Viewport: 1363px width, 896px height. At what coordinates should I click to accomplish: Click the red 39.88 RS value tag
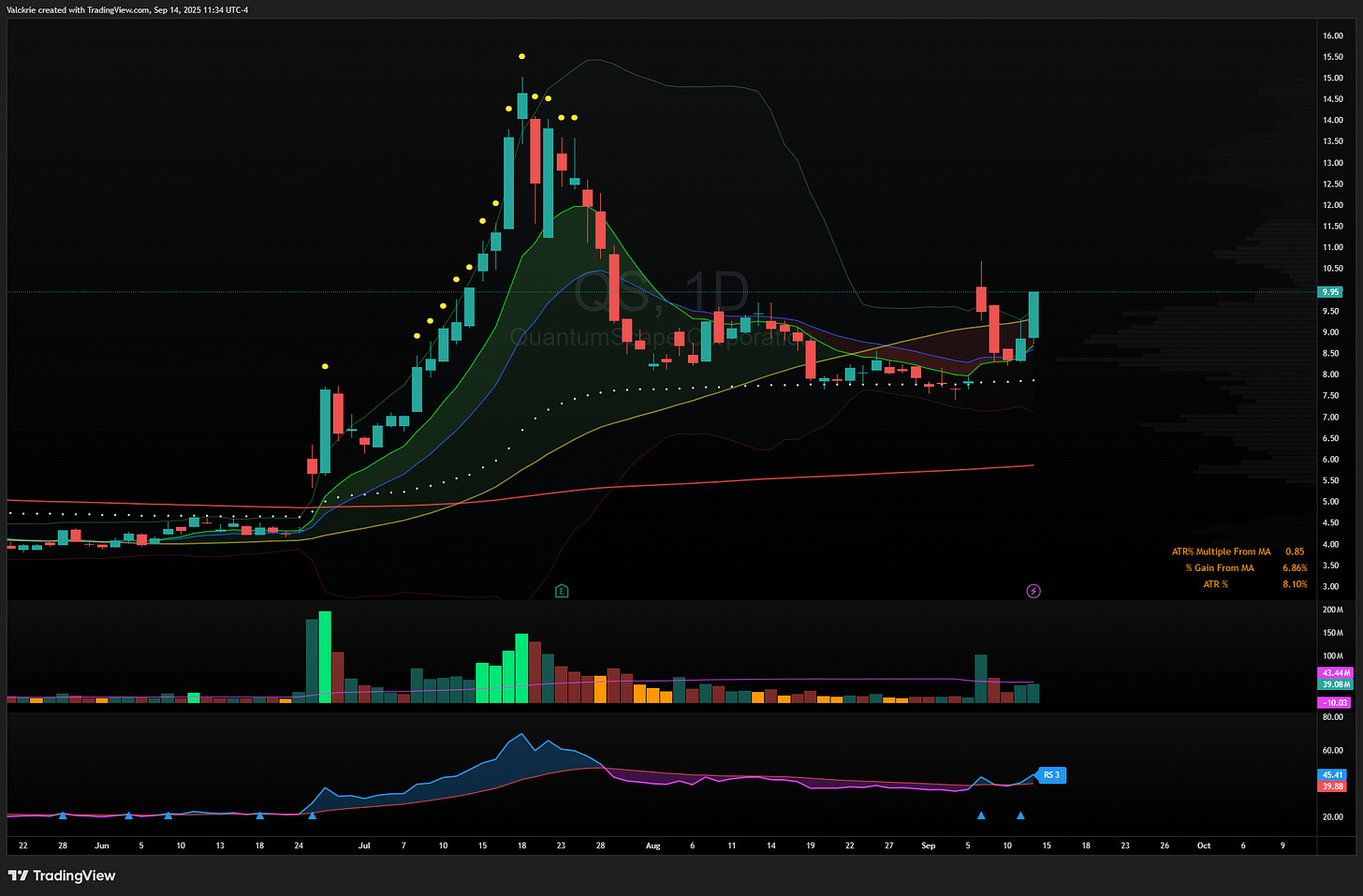1332,786
